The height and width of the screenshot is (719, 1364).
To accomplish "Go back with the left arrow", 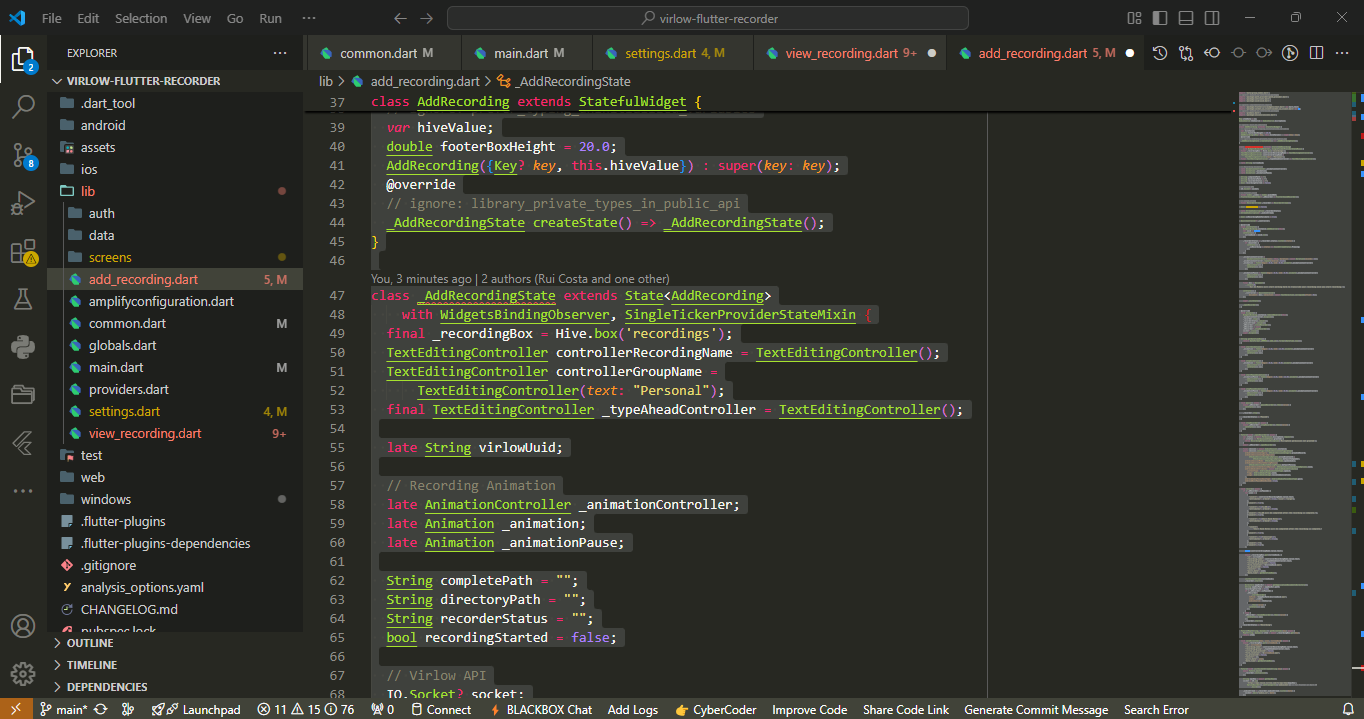I will 401,18.
